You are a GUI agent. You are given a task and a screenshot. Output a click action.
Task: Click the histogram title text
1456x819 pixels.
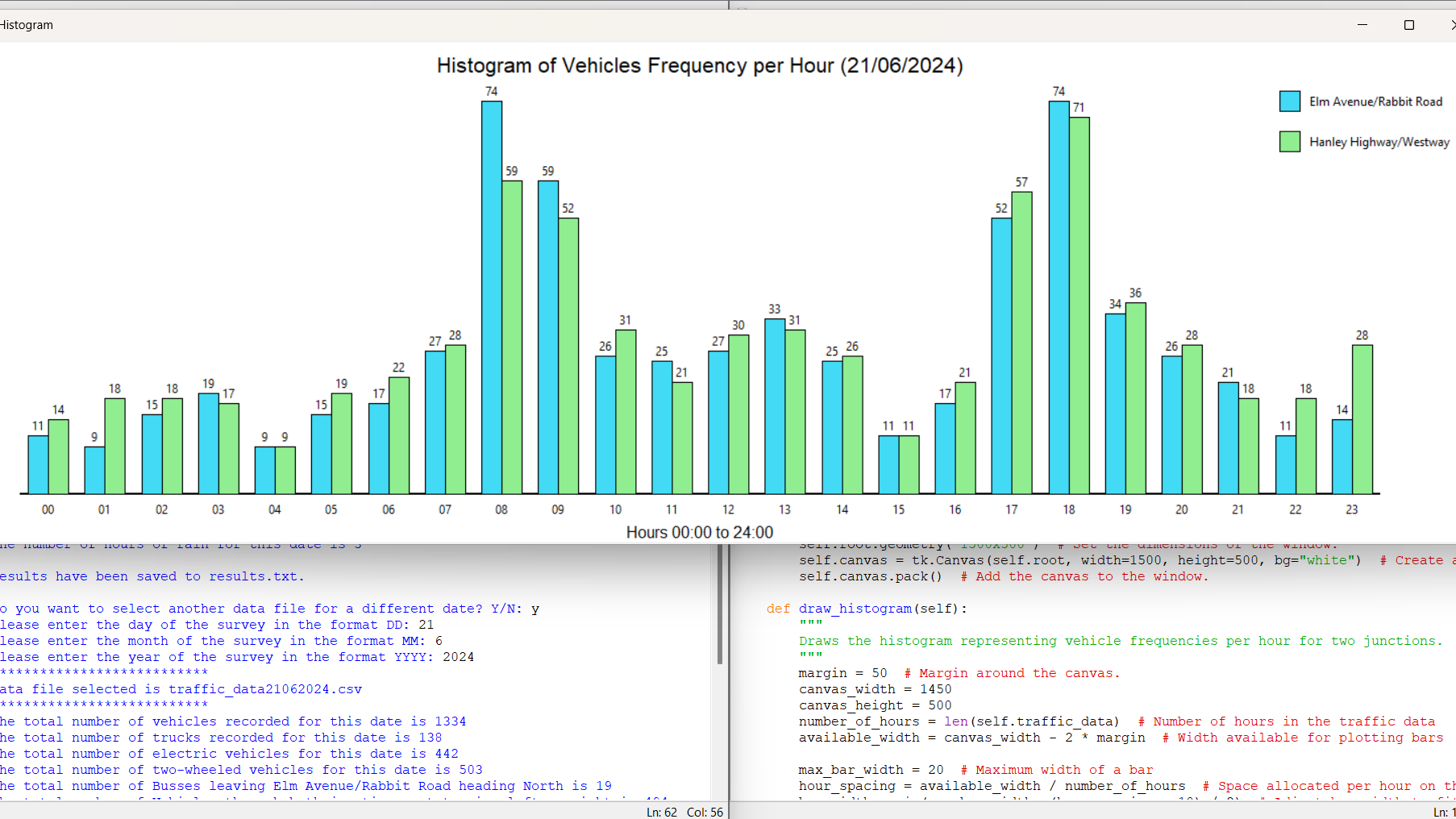tap(700, 65)
